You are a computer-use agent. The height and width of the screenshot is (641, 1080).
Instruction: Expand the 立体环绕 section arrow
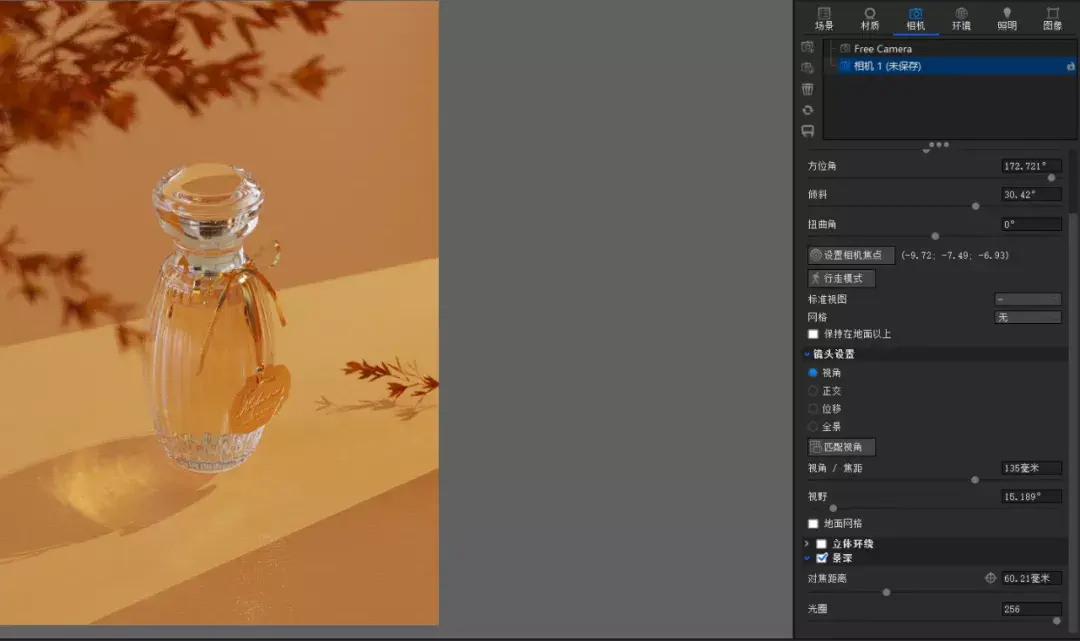pyautogui.click(x=807, y=544)
